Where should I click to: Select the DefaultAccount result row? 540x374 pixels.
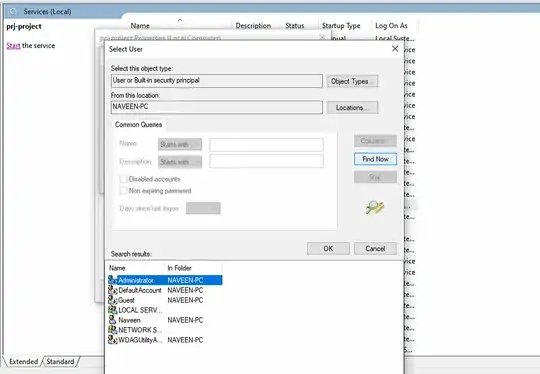[x=165, y=290]
